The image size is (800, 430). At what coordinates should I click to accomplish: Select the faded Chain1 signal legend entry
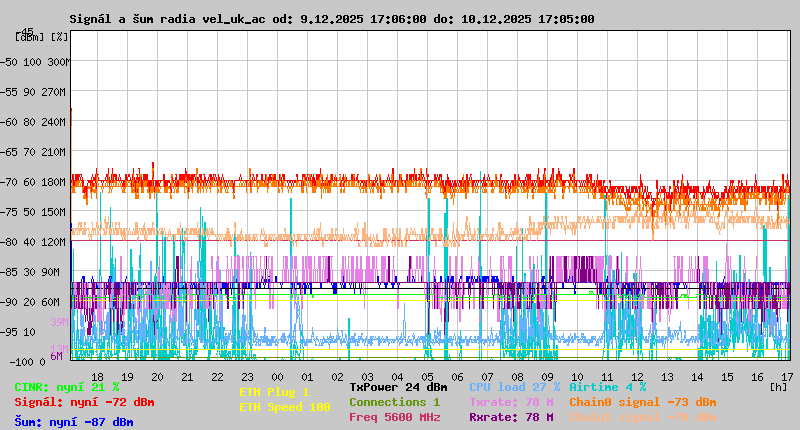pos(642,417)
